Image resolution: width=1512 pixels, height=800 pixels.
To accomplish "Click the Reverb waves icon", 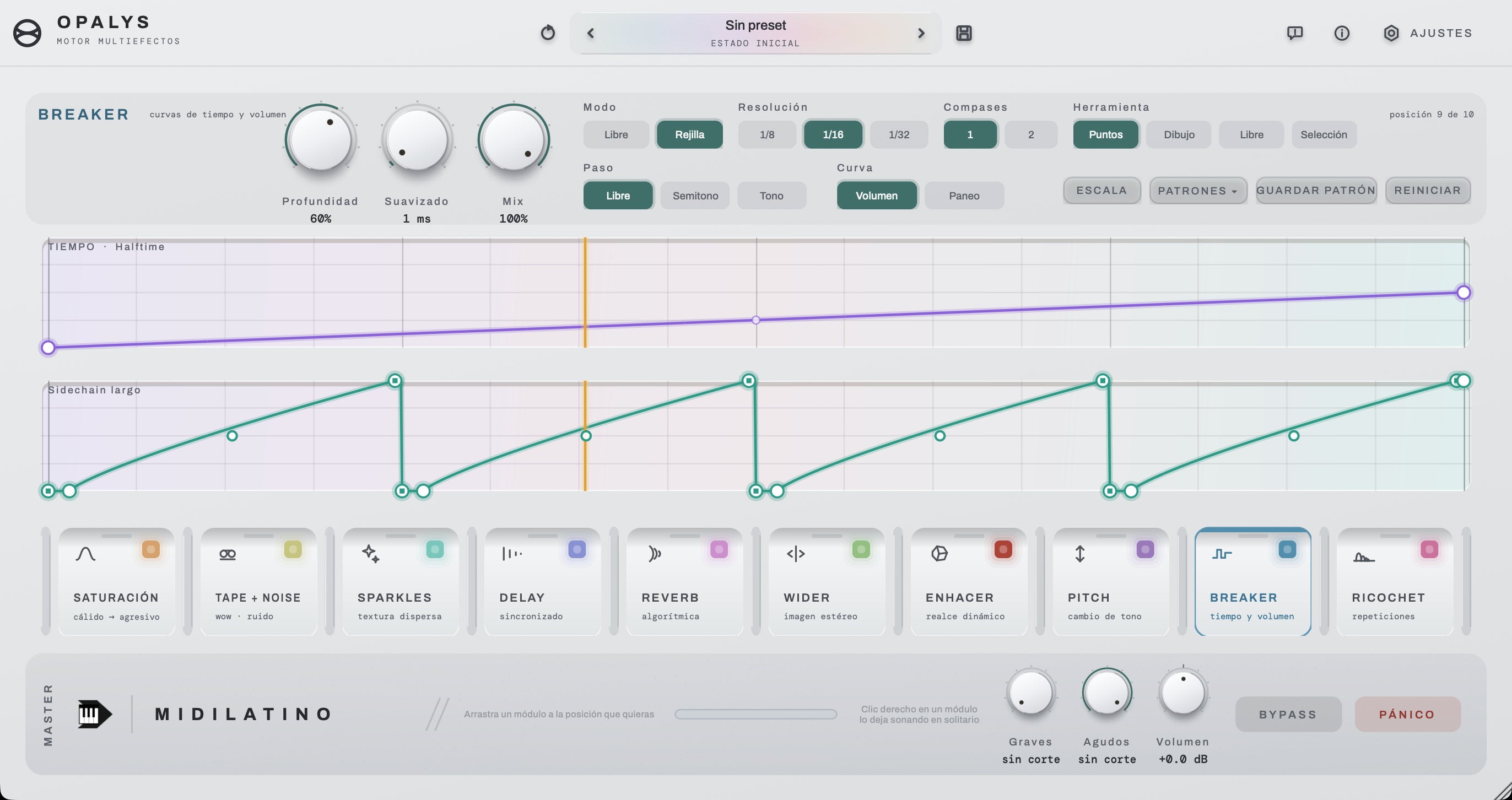I will pos(655,554).
